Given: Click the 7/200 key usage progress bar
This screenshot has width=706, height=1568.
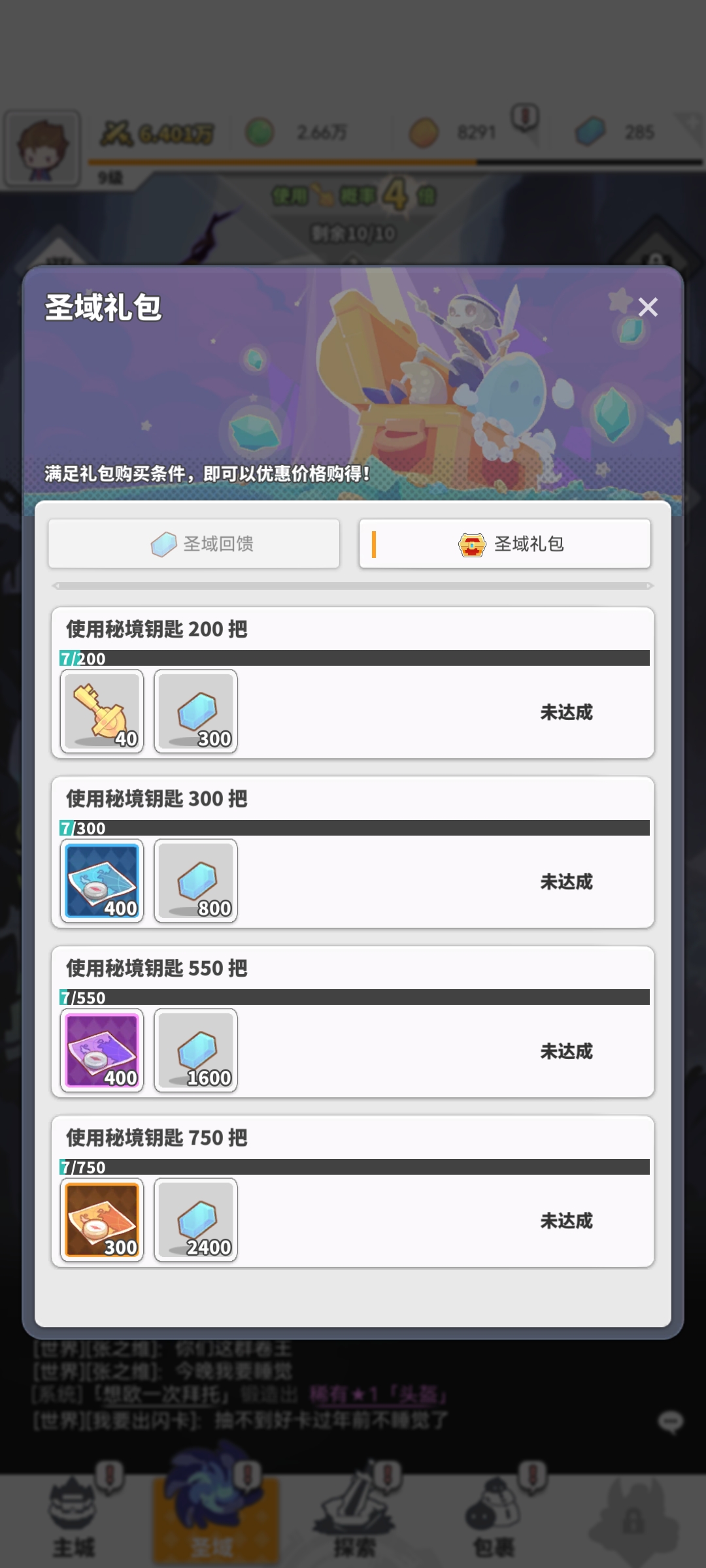Looking at the screenshot, I should pos(354,658).
